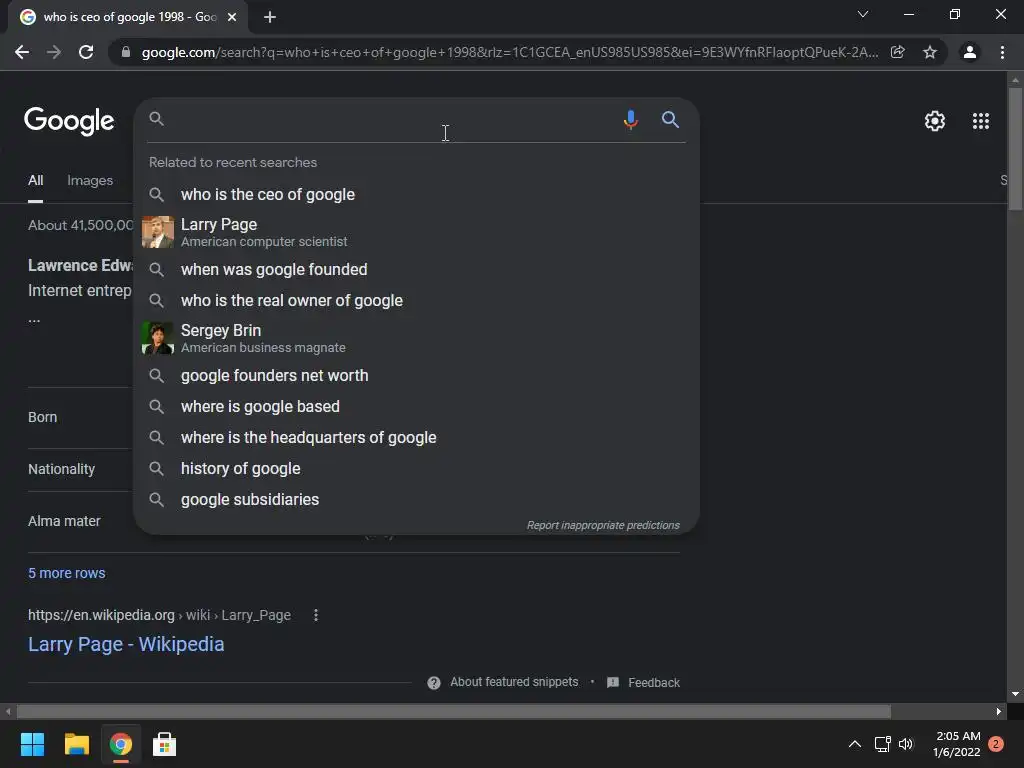Click the Feedback link
The image size is (1024, 768).
654,683
